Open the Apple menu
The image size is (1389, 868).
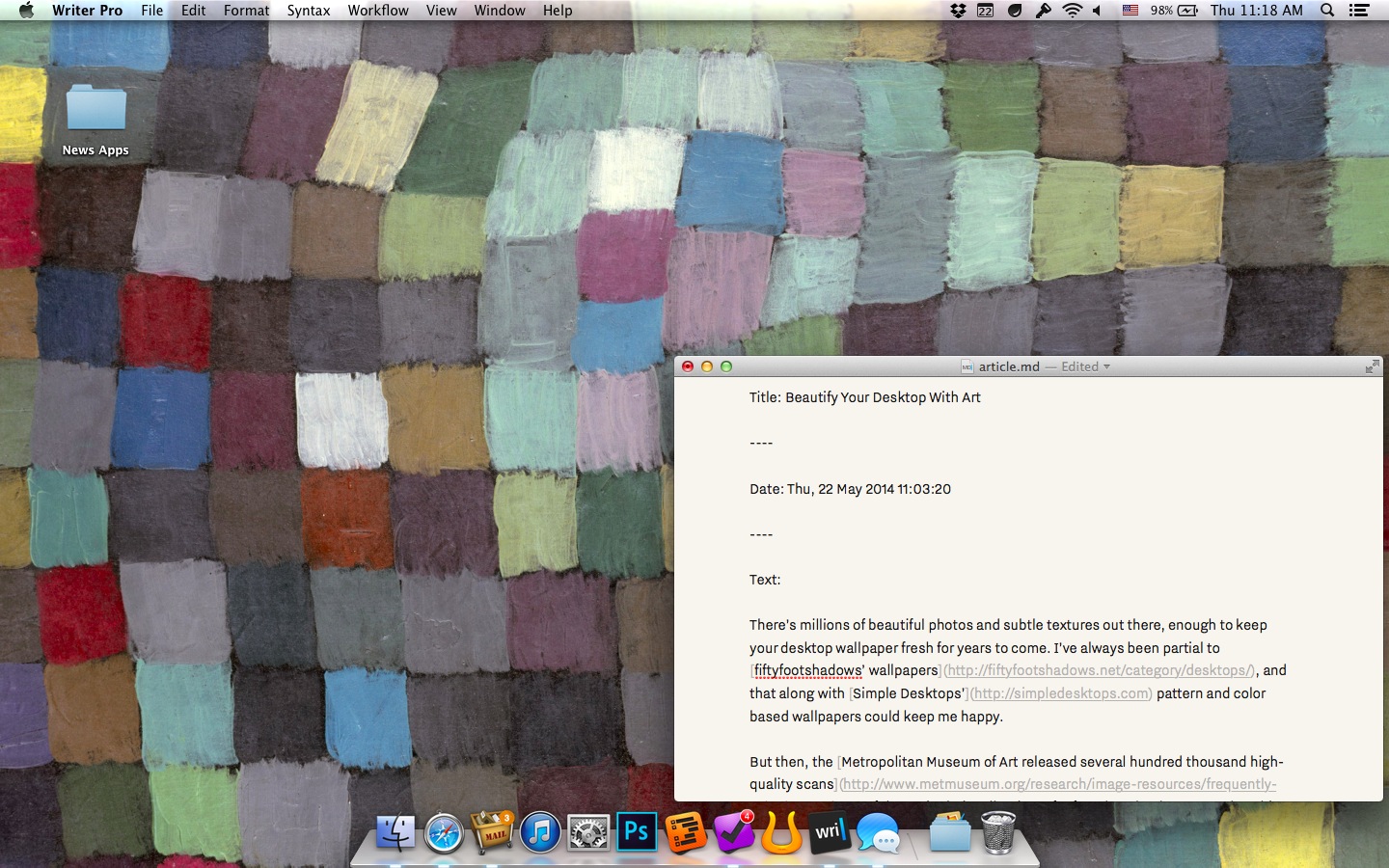click(26, 11)
